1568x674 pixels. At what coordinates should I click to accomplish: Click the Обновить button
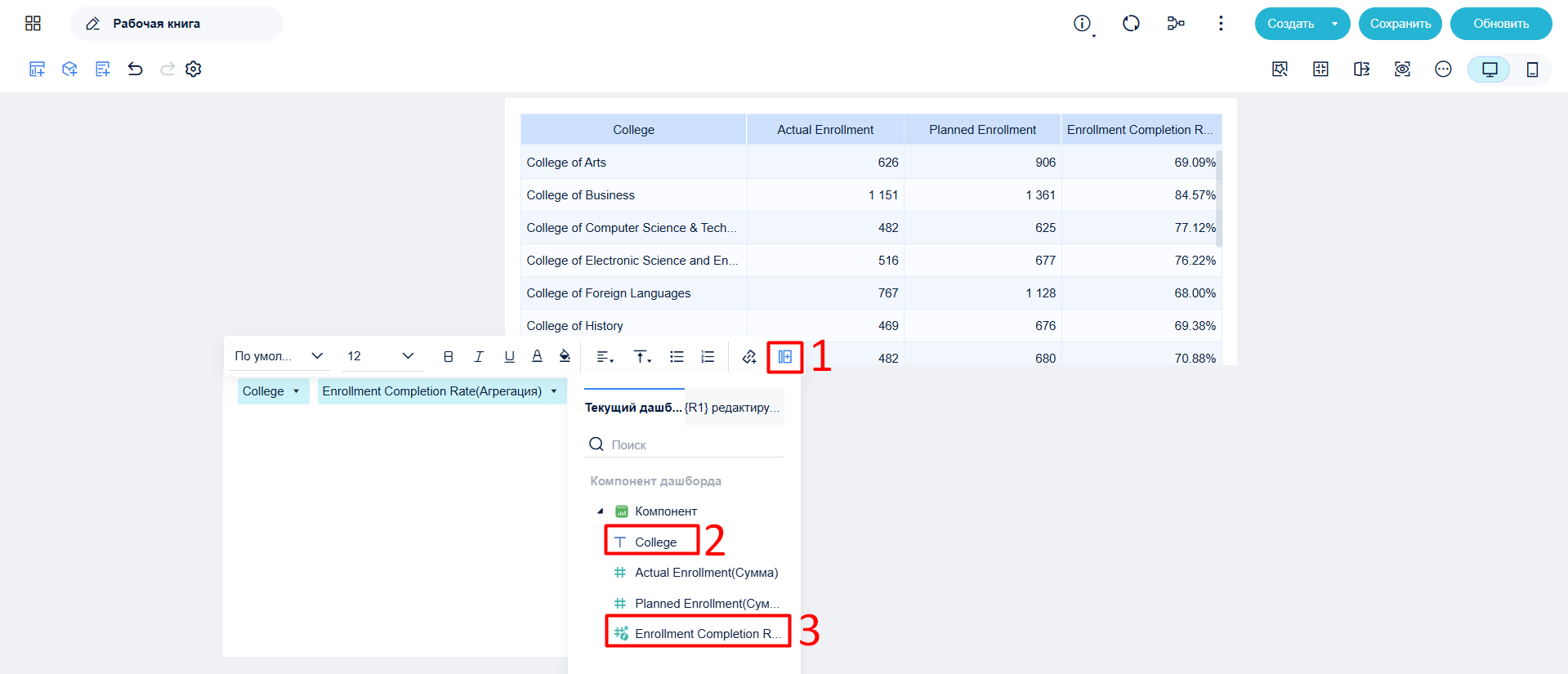pyautogui.click(x=1501, y=24)
